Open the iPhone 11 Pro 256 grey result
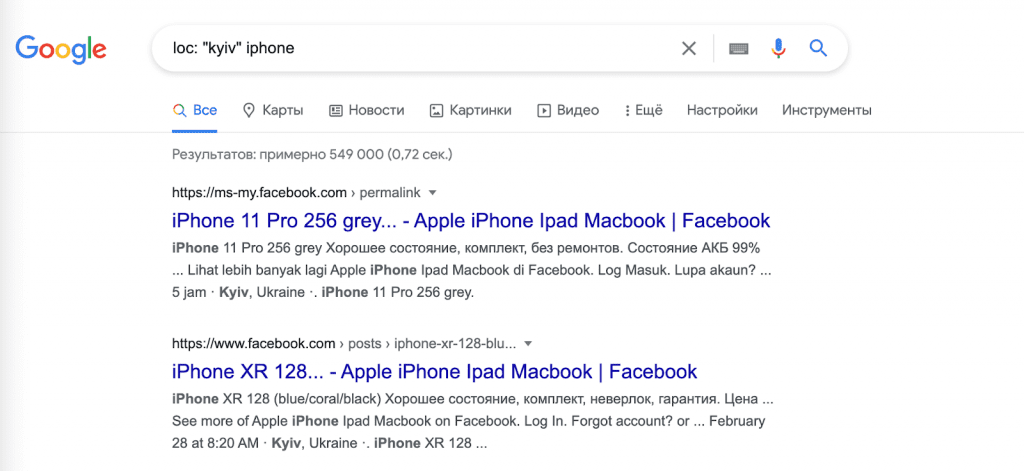The width and height of the screenshot is (1024, 471). tap(471, 220)
